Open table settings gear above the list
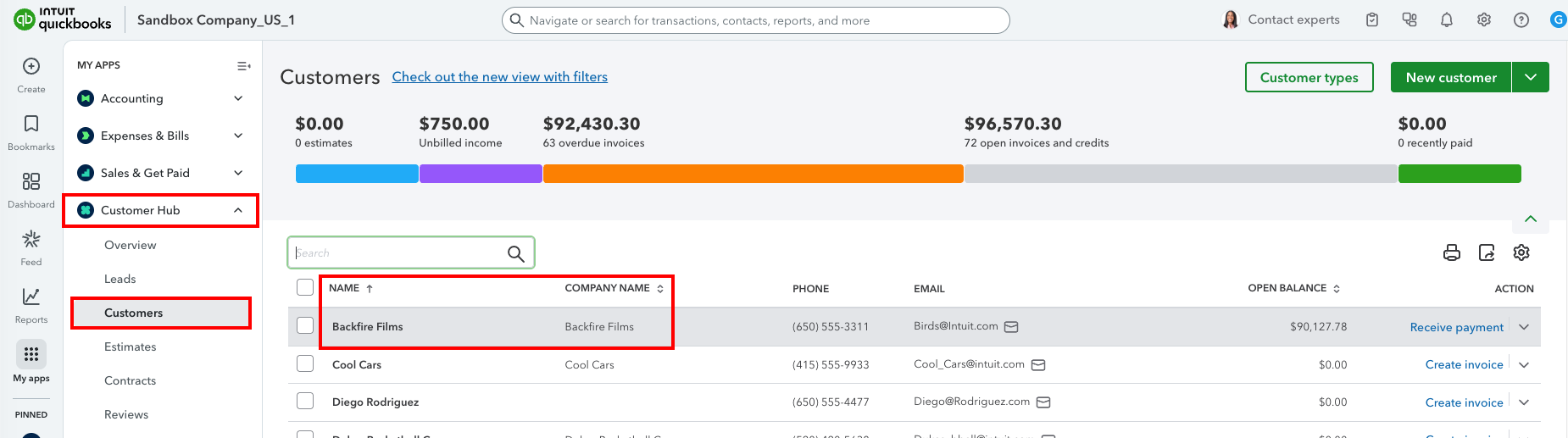The height and width of the screenshot is (438, 1568). [x=1521, y=252]
